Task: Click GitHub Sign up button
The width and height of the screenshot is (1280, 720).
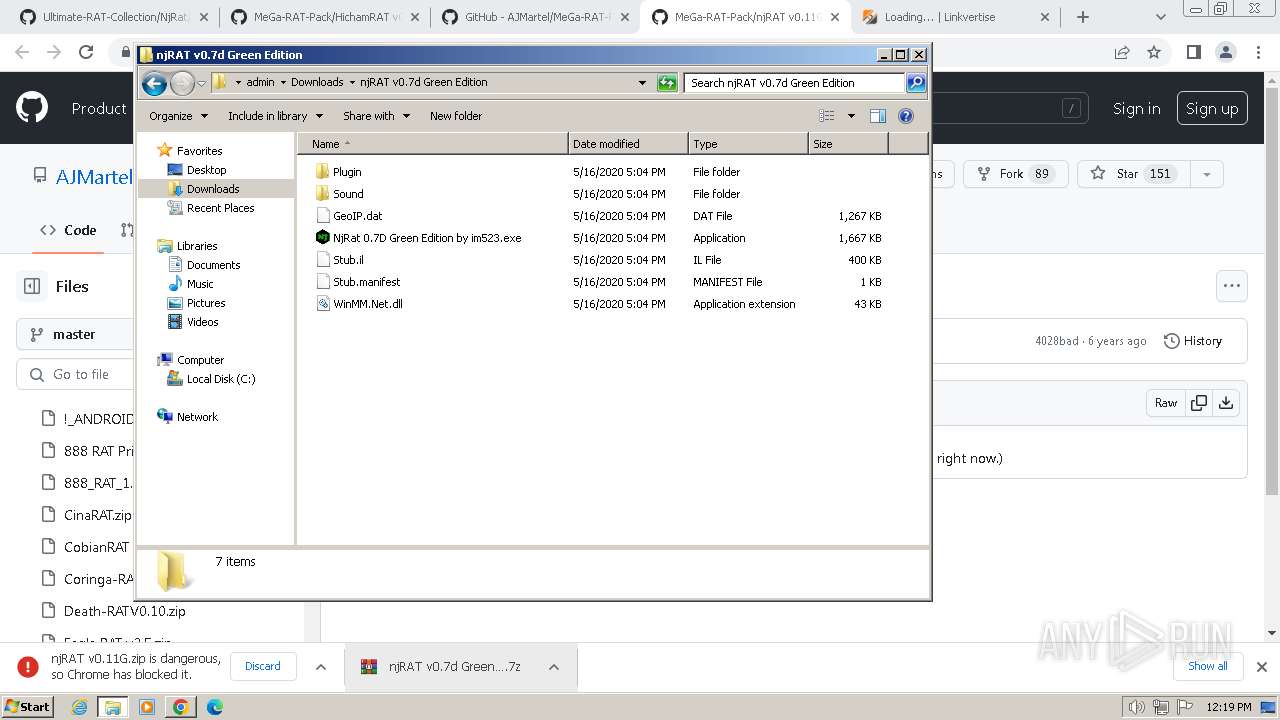Action: pyautogui.click(x=1212, y=109)
